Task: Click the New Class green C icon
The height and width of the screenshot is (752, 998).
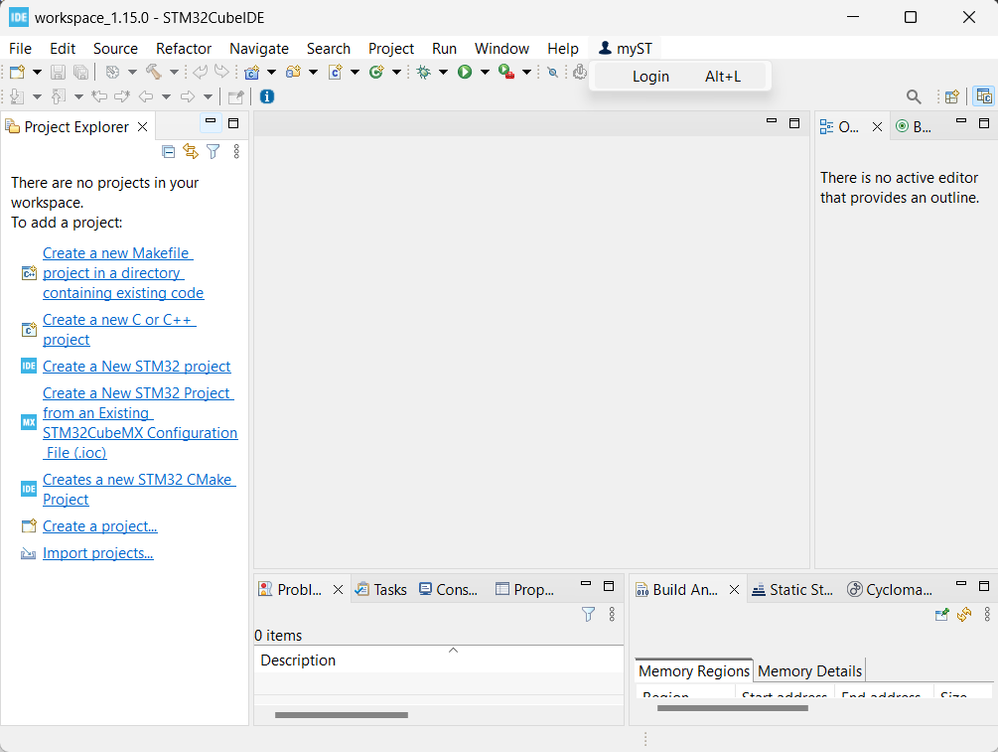Action: (376, 72)
